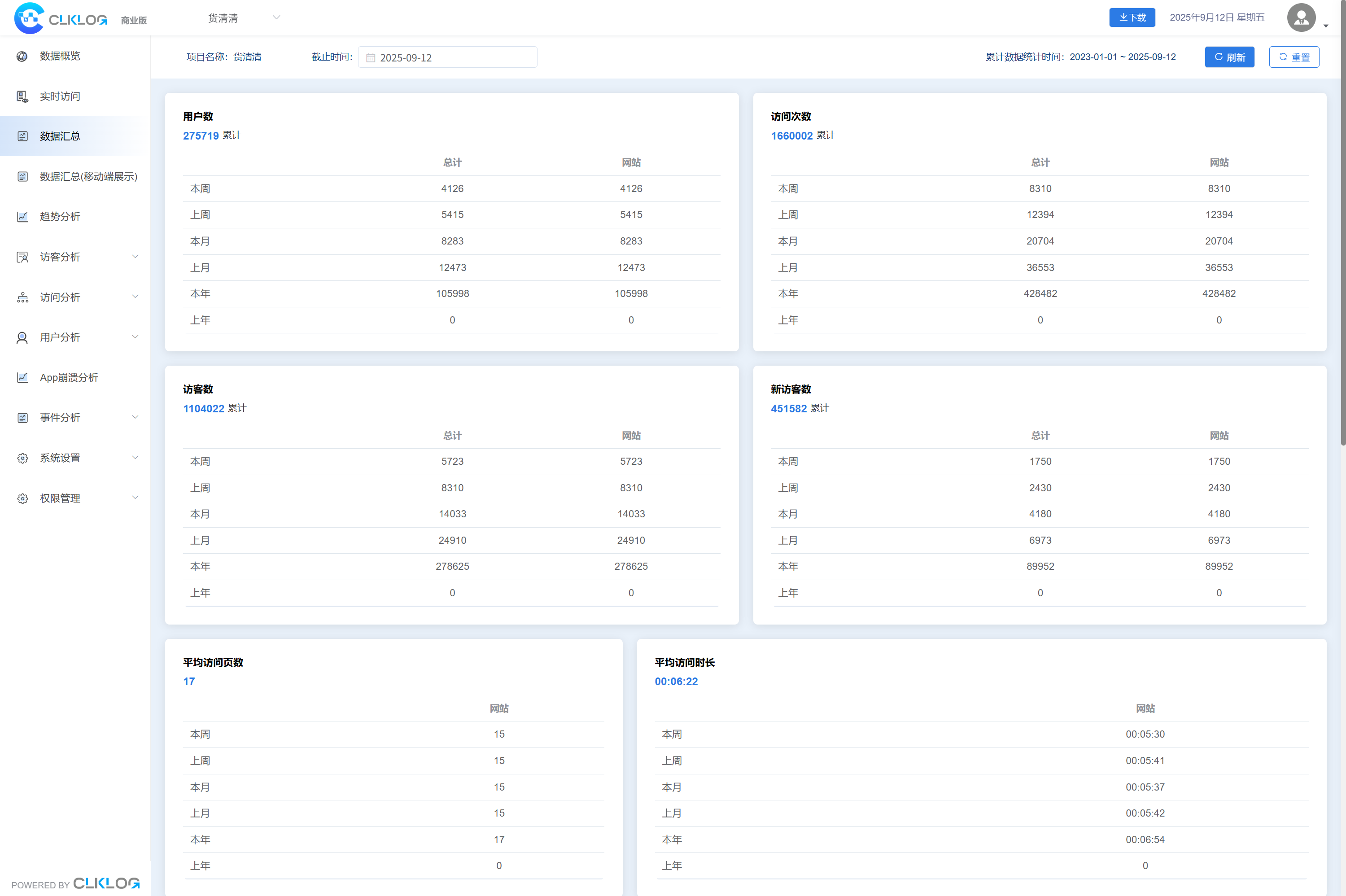Screen dimensions: 1346x896
Task: Click the 趋势分析 chart icon
Action: [x=22, y=217]
